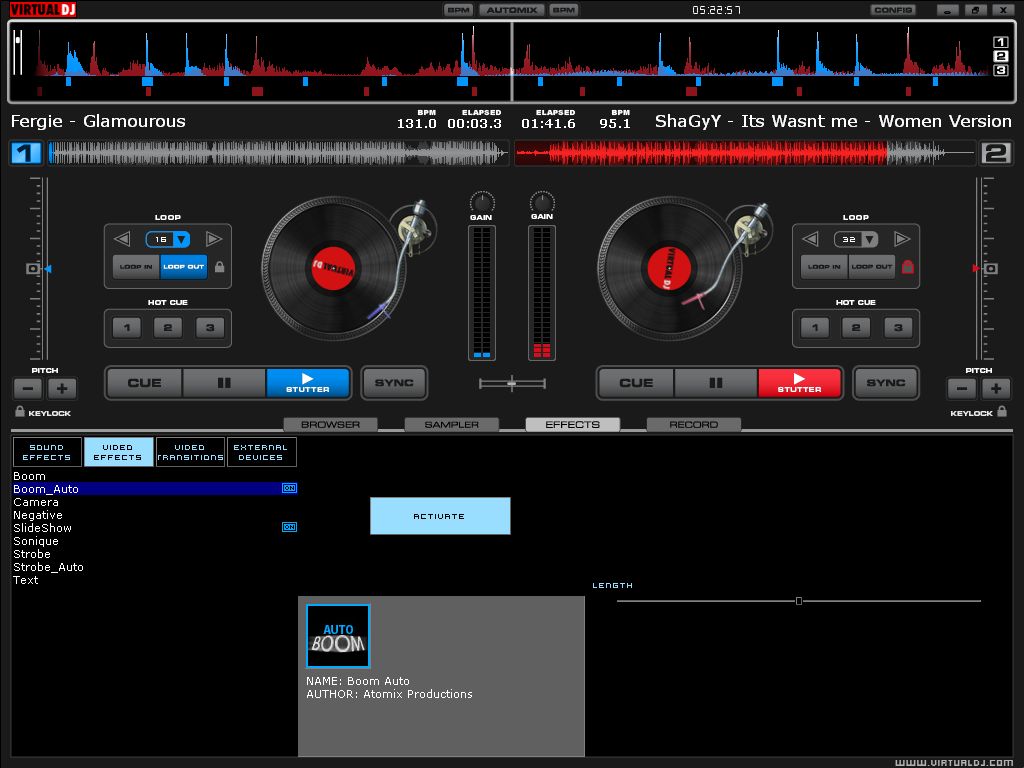Sync the right deck

tap(886, 383)
